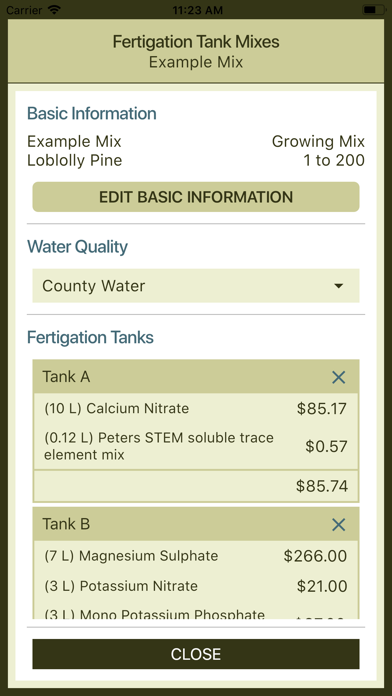Click the Tank A header

[196, 377]
